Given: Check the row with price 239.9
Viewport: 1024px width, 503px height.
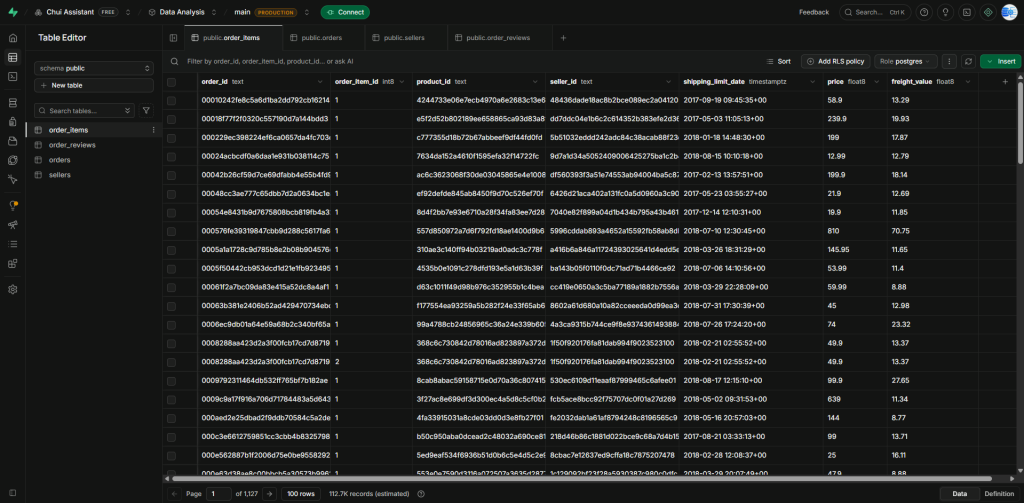Looking at the screenshot, I should tap(171, 120).
